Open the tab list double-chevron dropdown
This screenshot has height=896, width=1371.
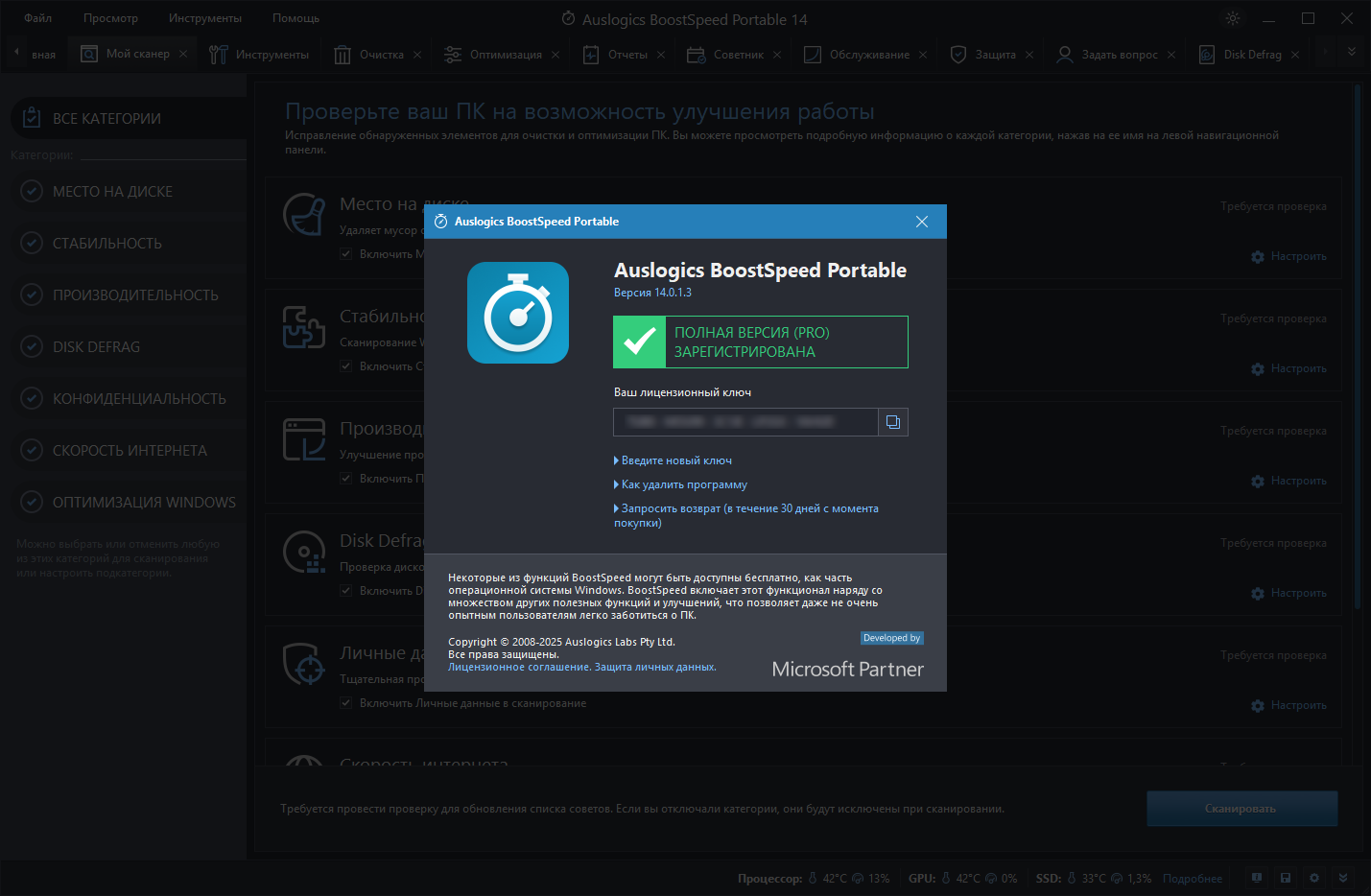(x=1351, y=52)
